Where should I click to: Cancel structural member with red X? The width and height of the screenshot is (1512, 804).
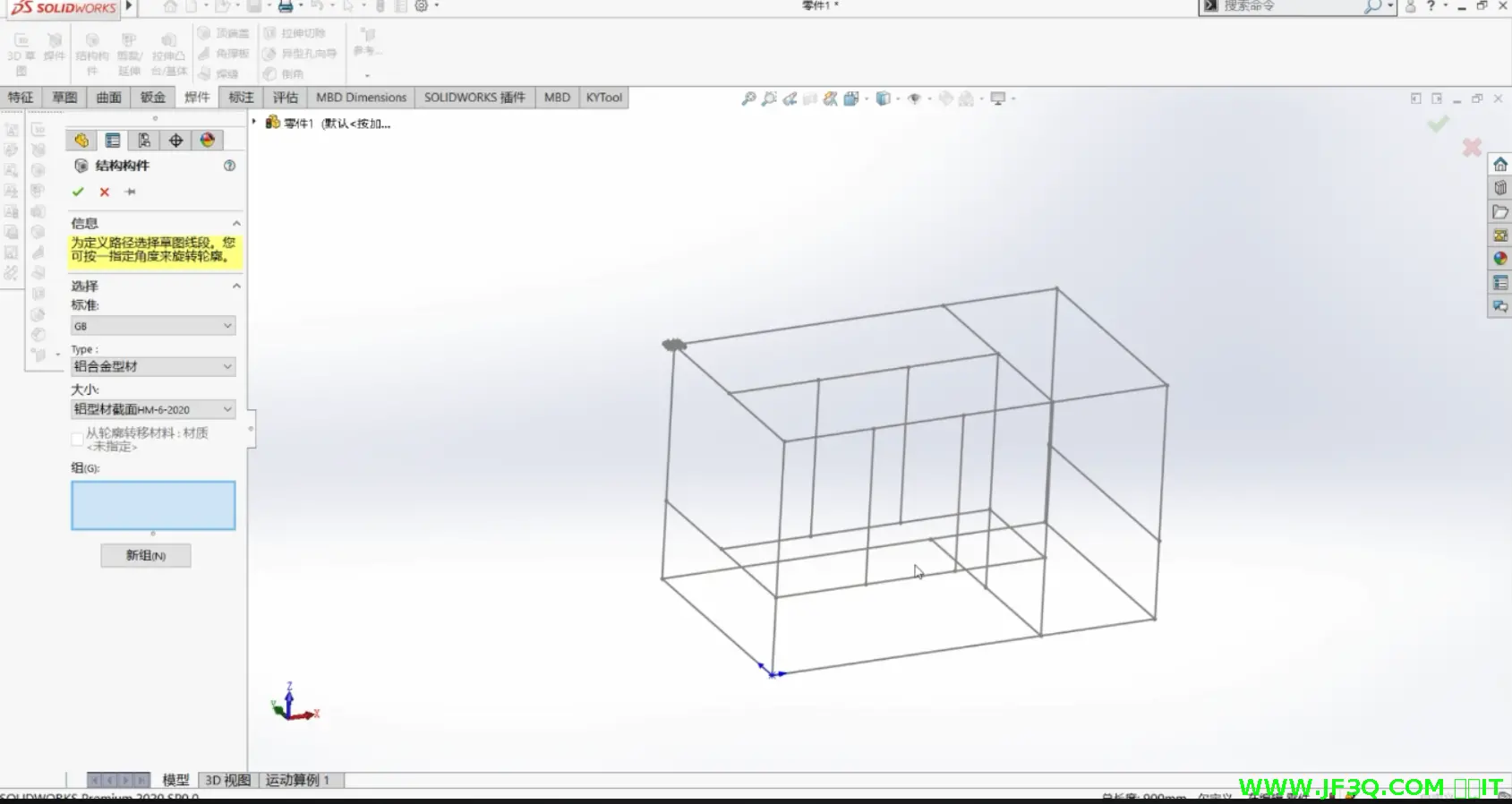tap(105, 192)
